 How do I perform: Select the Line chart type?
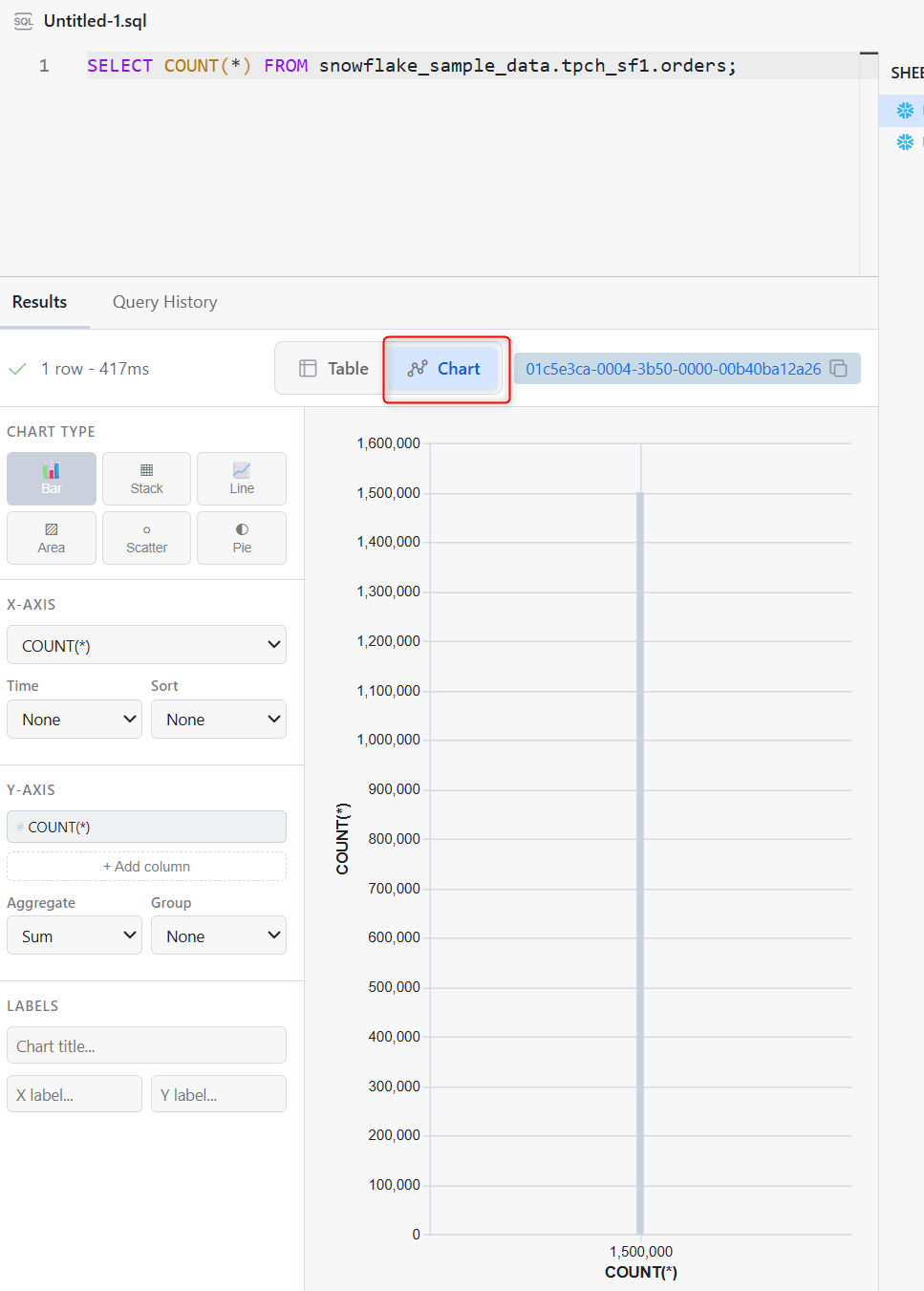pyautogui.click(x=242, y=479)
